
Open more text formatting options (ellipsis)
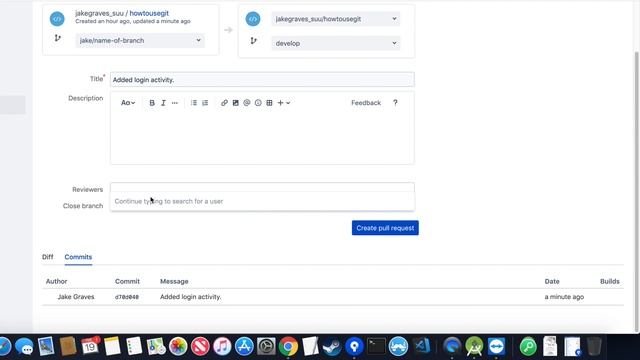point(175,103)
